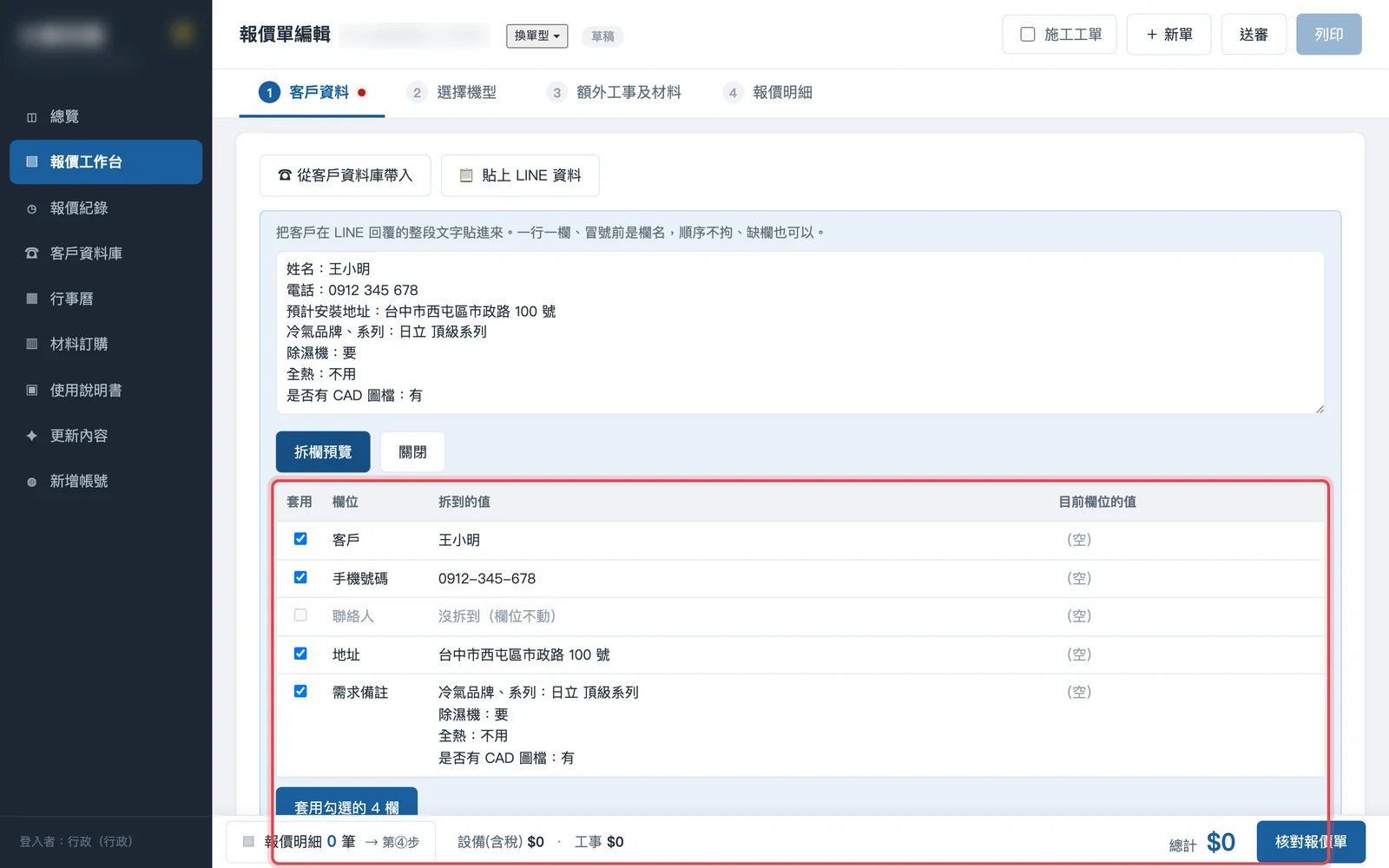Viewport: 1389px width, 868px height.
Task: Switch to step 2 選擇機型 tab
Action: [x=452, y=92]
